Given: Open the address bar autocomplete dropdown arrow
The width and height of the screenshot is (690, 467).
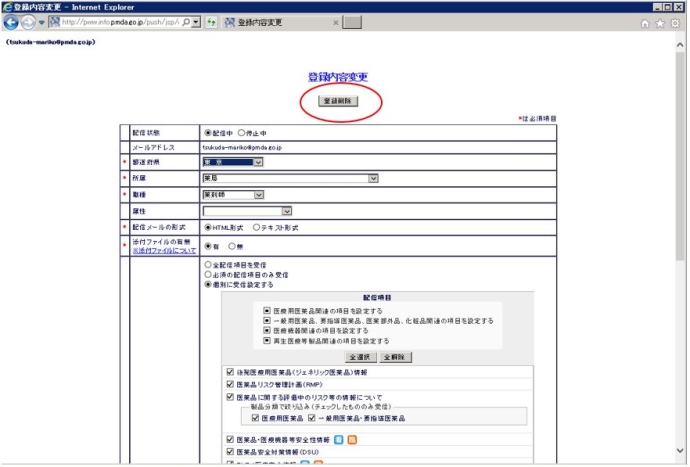Looking at the screenshot, I should pos(196,22).
